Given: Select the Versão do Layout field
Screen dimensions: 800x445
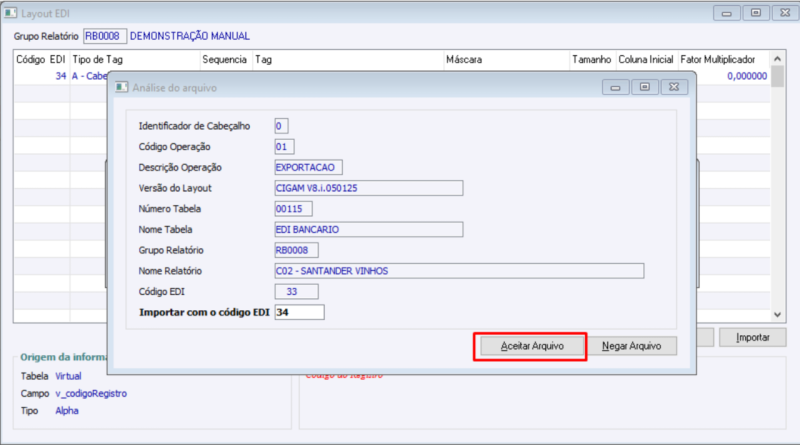Looking at the screenshot, I should coord(369,188).
